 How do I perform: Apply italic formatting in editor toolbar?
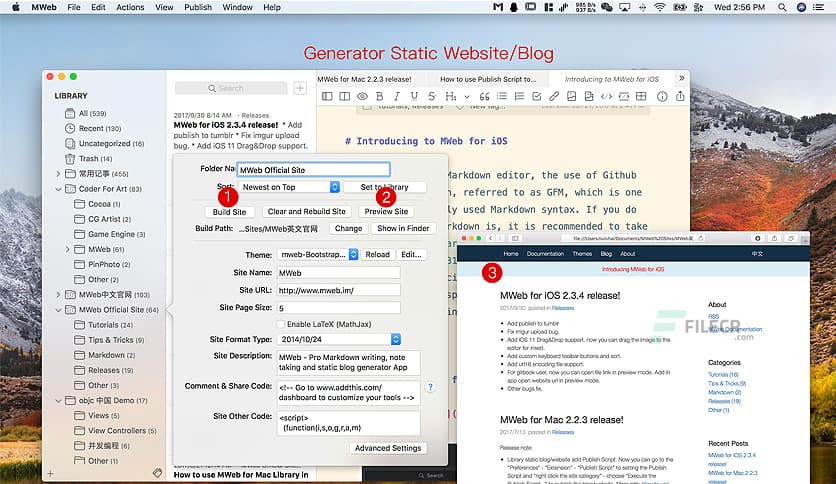tap(397, 96)
